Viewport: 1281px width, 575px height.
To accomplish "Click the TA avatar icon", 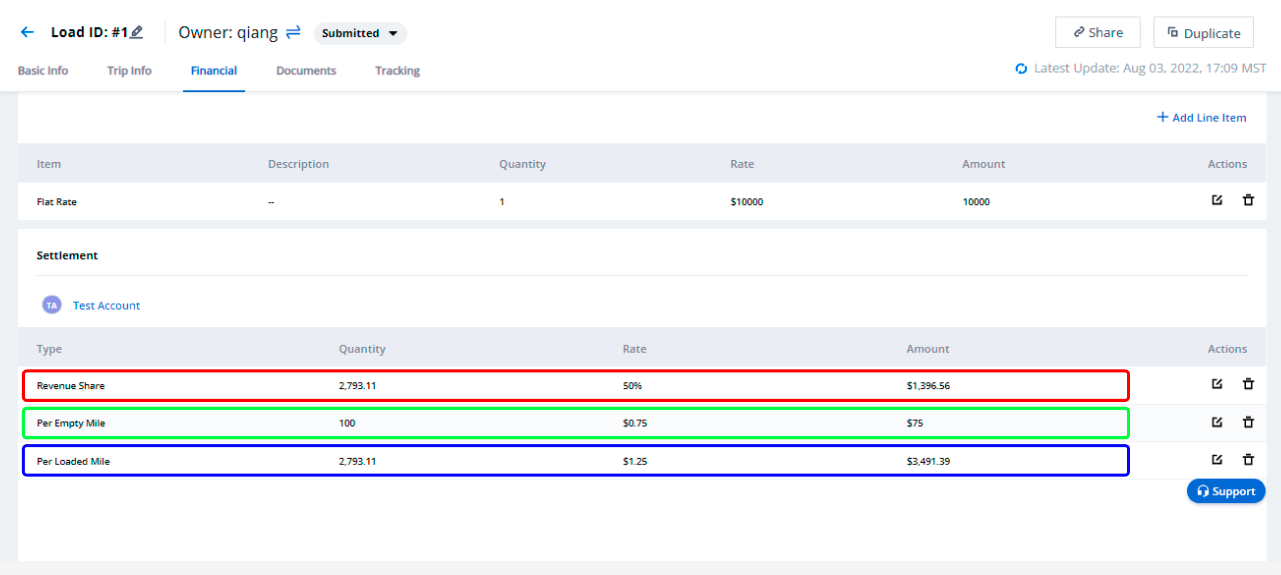I will click(x=51, y=305).
